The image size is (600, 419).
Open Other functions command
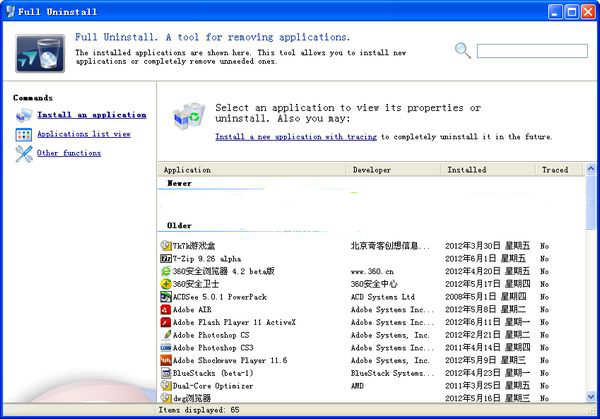click(69, 153)
